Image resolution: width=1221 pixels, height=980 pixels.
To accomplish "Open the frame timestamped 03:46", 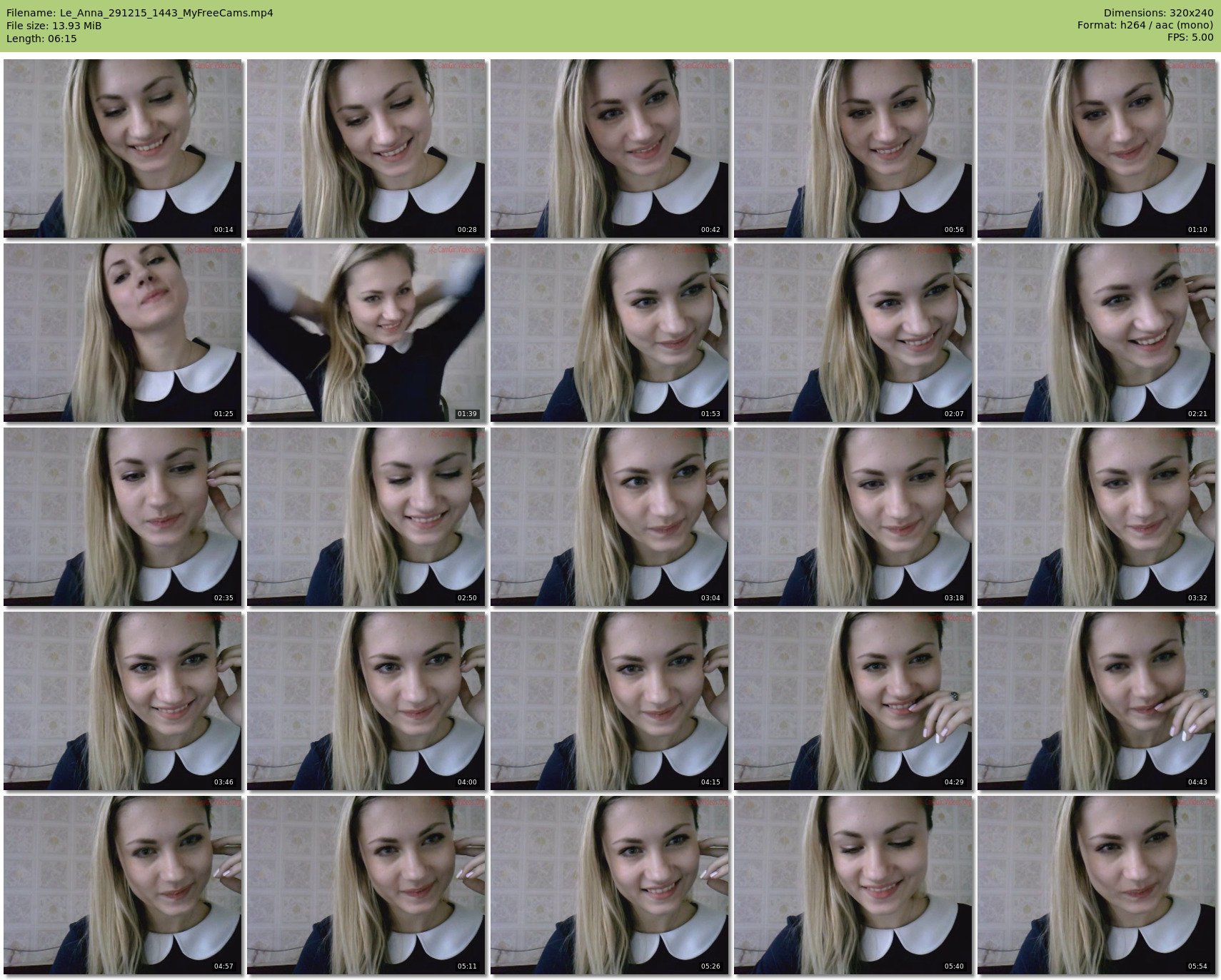I will pyautogui.click(x=122, y=701).
